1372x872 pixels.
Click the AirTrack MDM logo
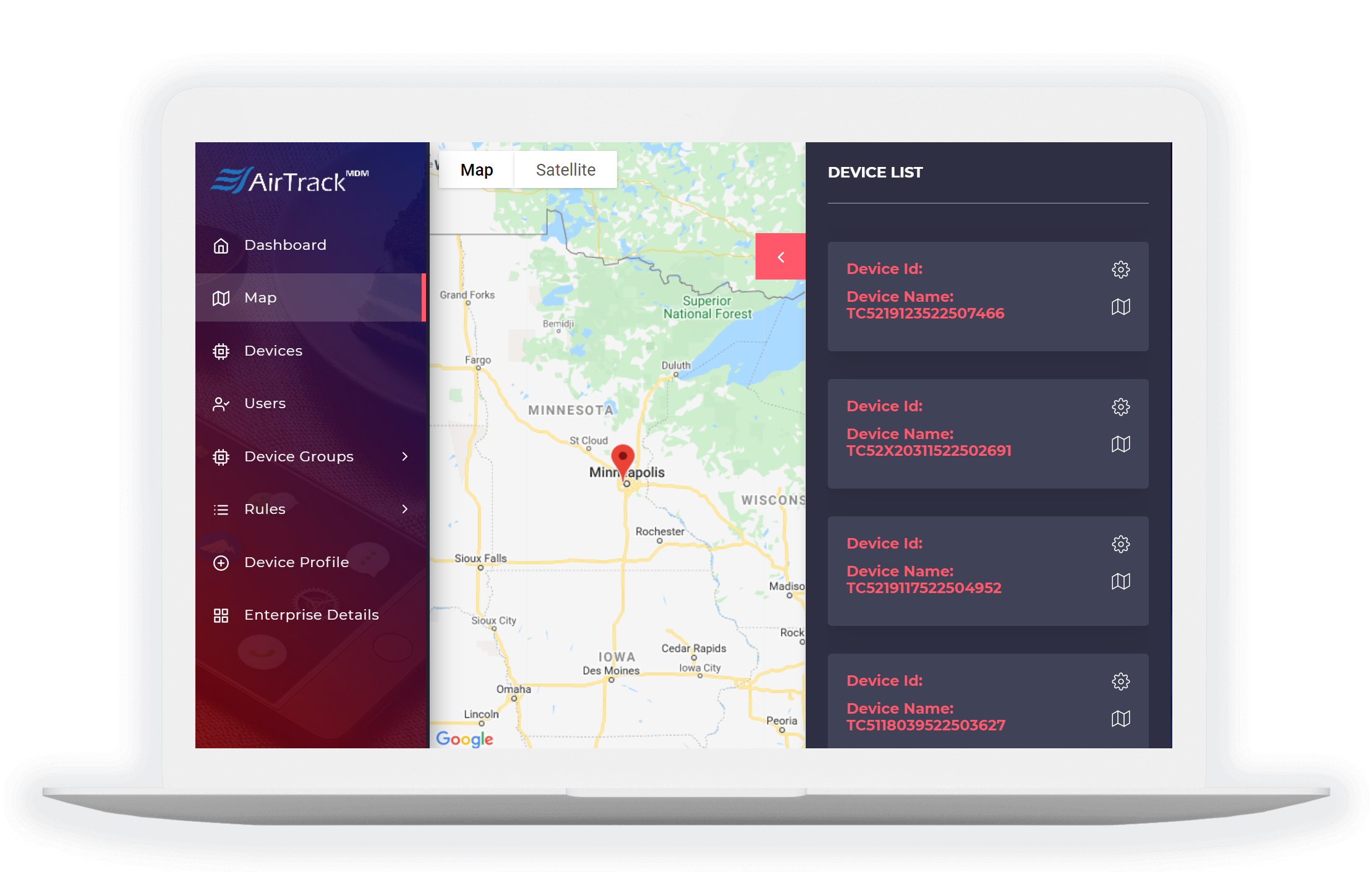tap(289, 180)
